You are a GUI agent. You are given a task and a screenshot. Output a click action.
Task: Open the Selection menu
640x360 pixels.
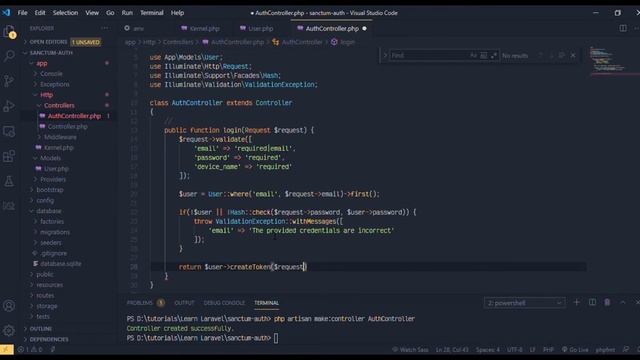point(65,13)
